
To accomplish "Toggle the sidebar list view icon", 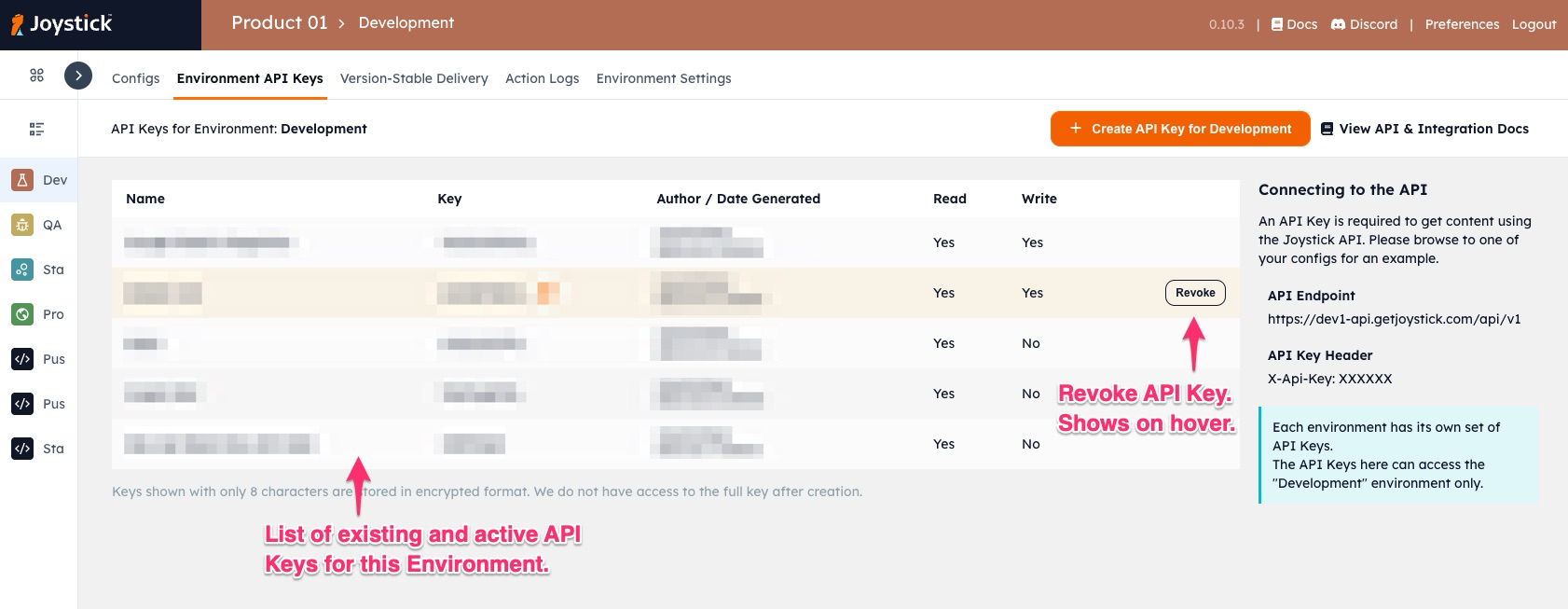I will point(36,129).
